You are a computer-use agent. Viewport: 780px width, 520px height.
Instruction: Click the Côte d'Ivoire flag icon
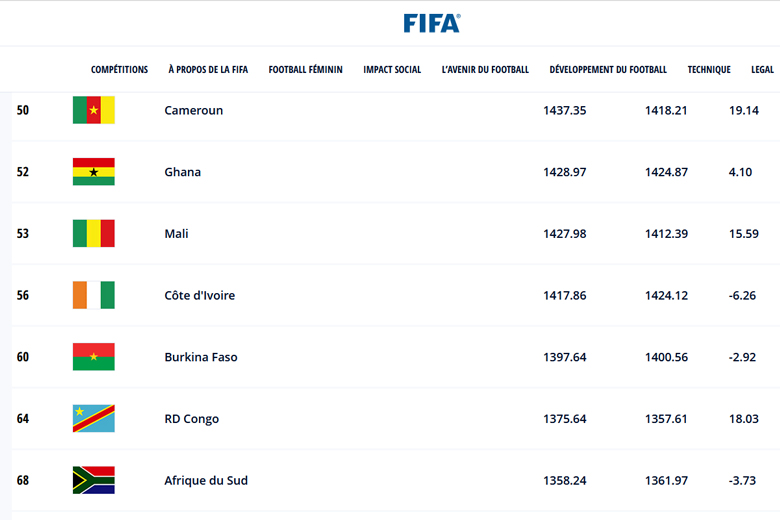[x=94, y=295]
